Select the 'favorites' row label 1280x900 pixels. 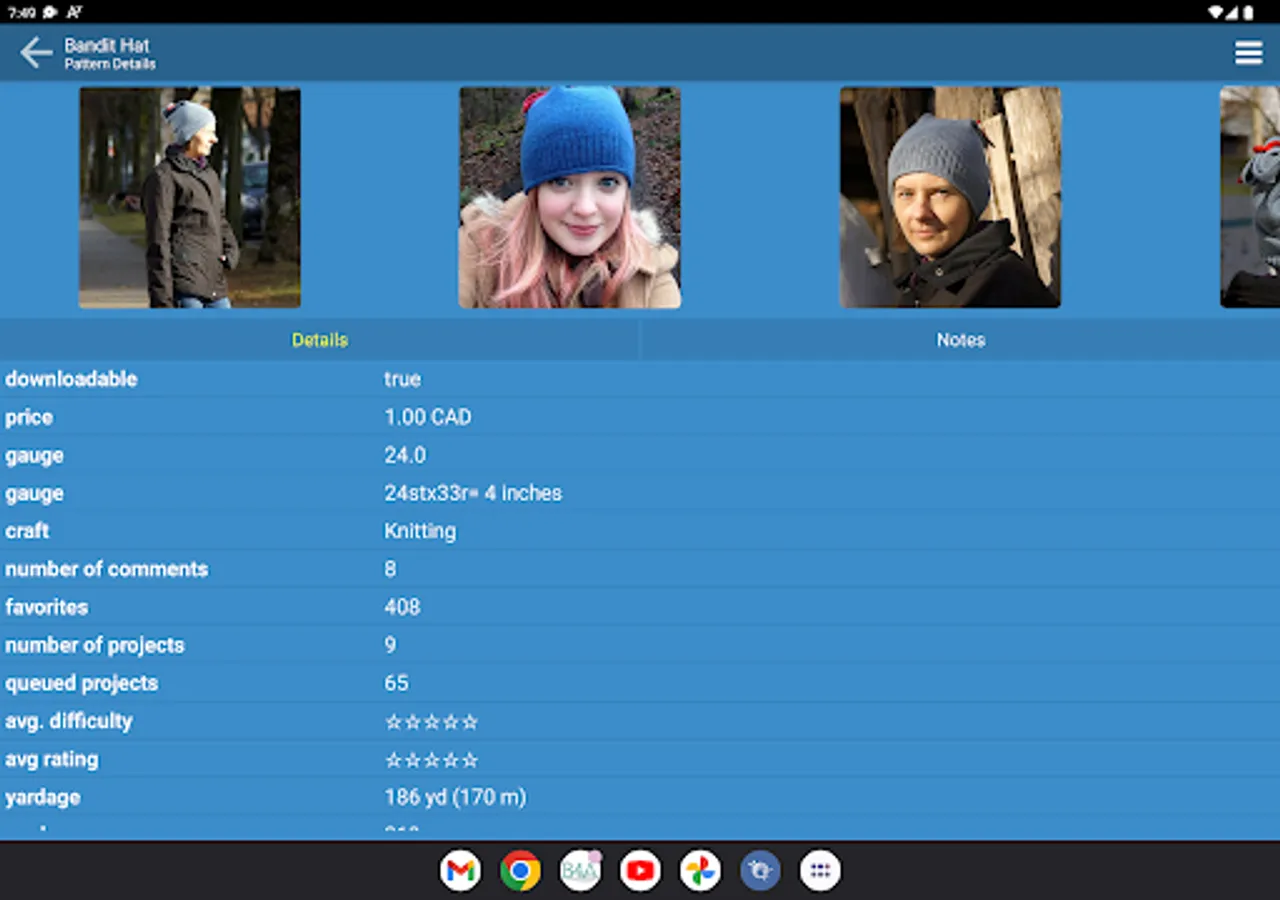pyautogui.click(x=46, y=607)
